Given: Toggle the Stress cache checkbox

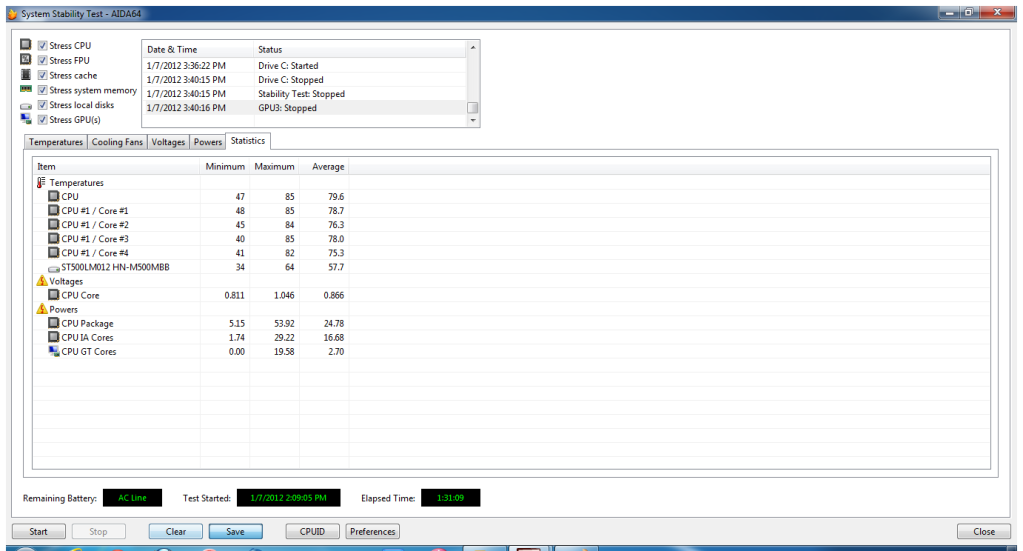Looking at the screenshot, I should [42, 75].
